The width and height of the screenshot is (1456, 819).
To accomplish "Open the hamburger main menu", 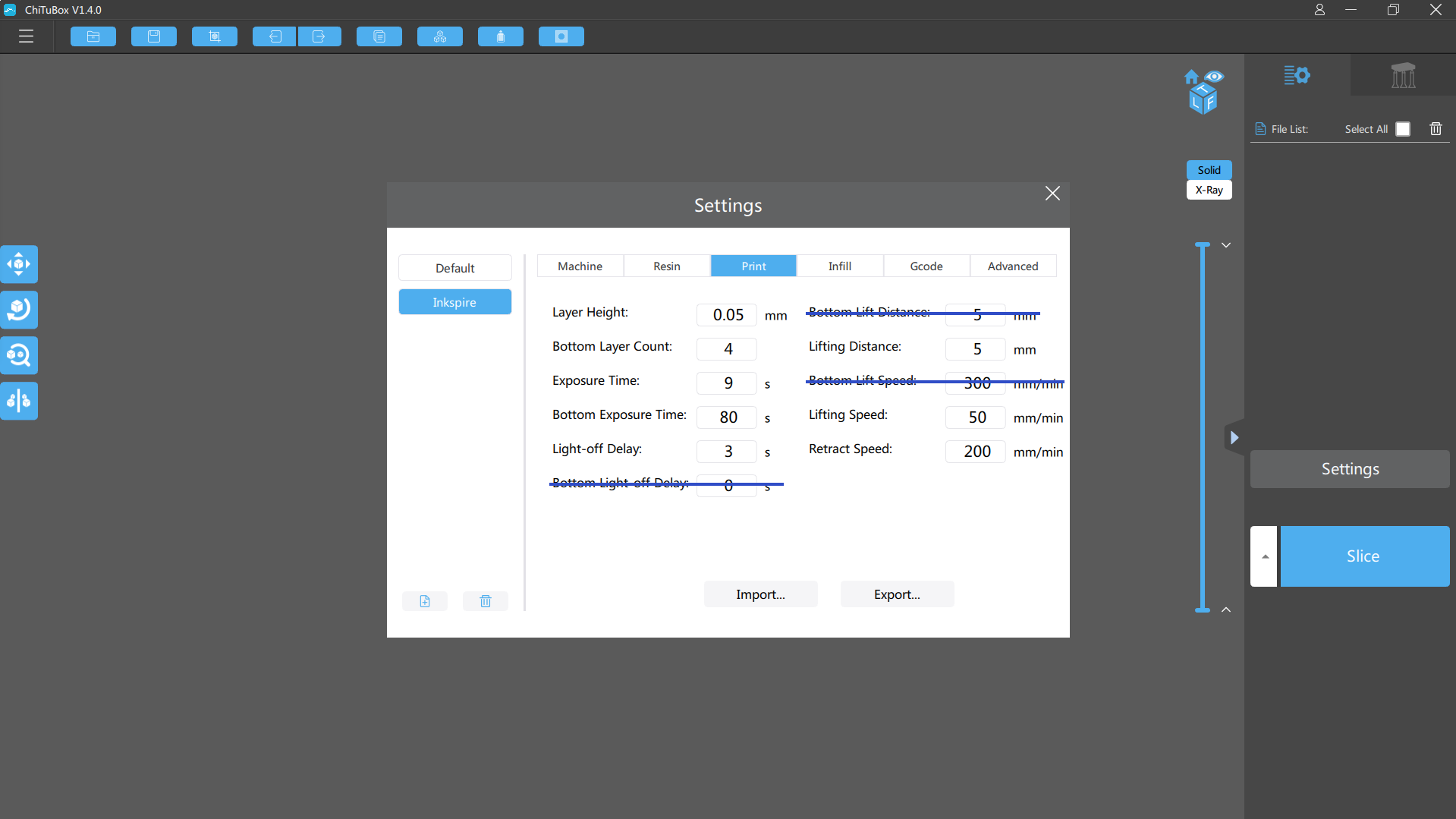I will (x=27, y=36).
